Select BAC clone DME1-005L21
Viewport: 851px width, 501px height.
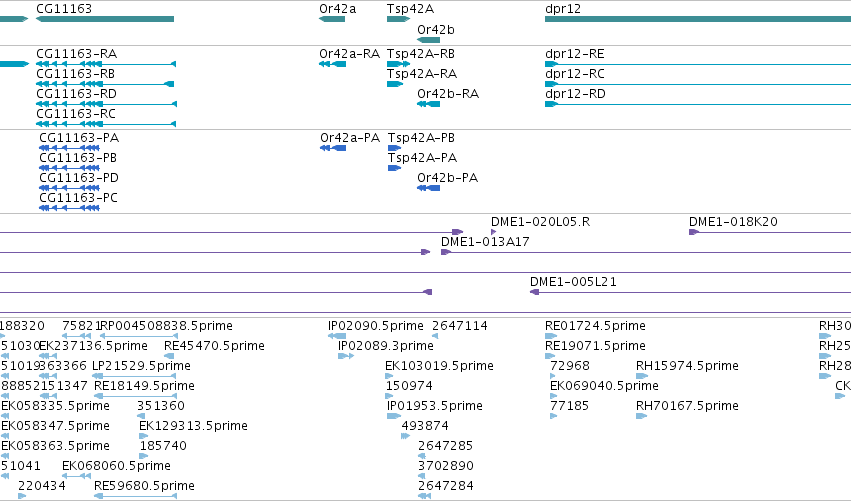pyautogui.click(x=573, y=282)
